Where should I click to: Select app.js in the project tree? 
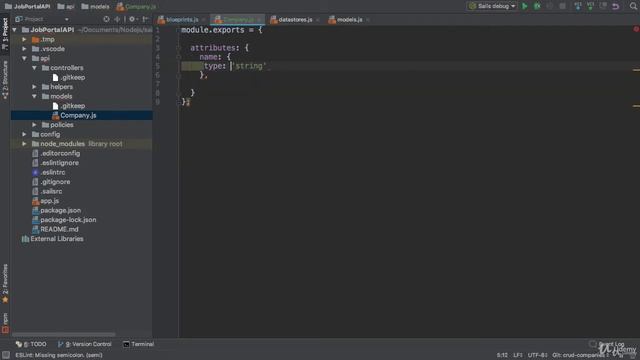[x=45, y=201]
